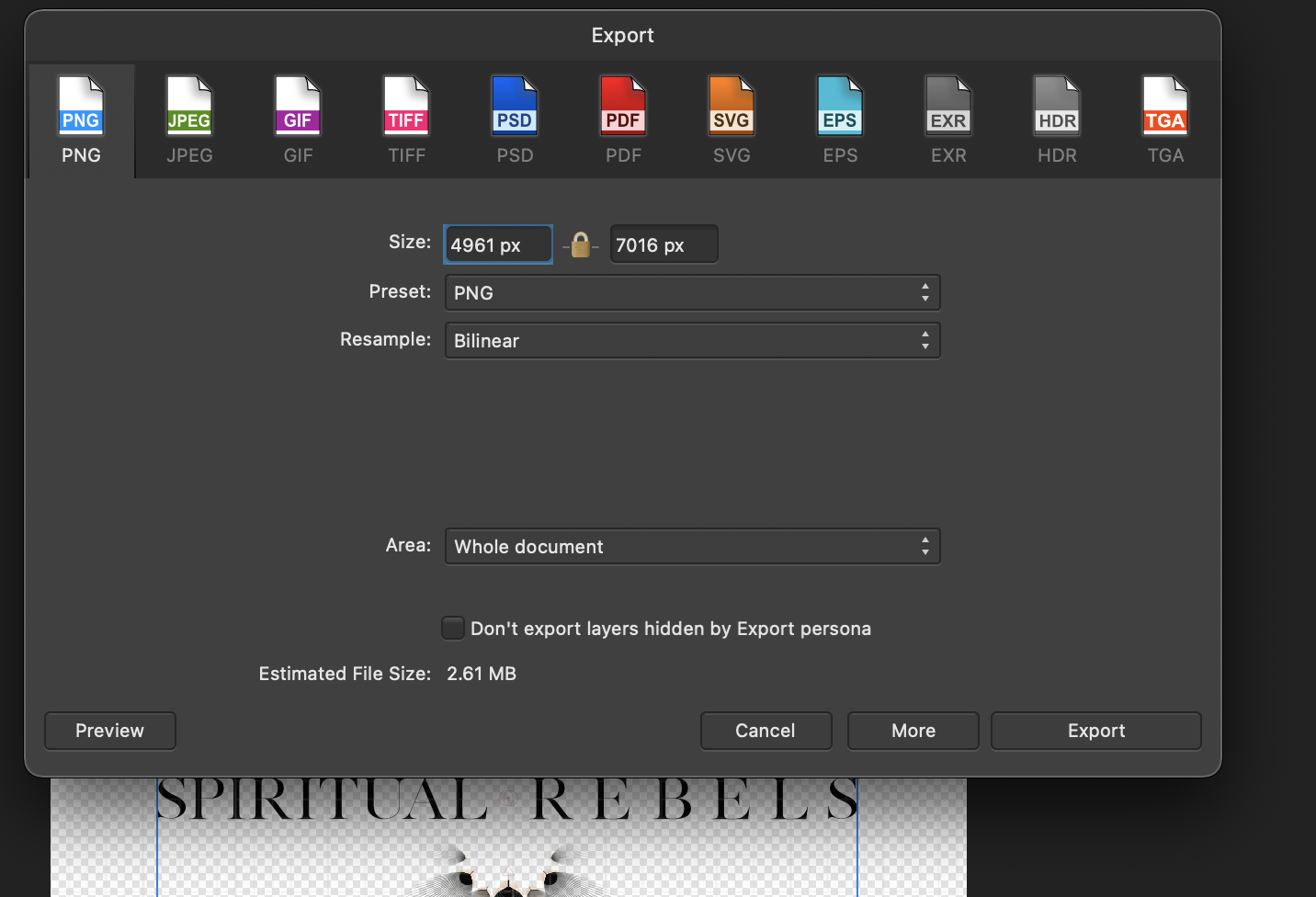Toggle the aspect ratio lock icon

tap(581, 245)
